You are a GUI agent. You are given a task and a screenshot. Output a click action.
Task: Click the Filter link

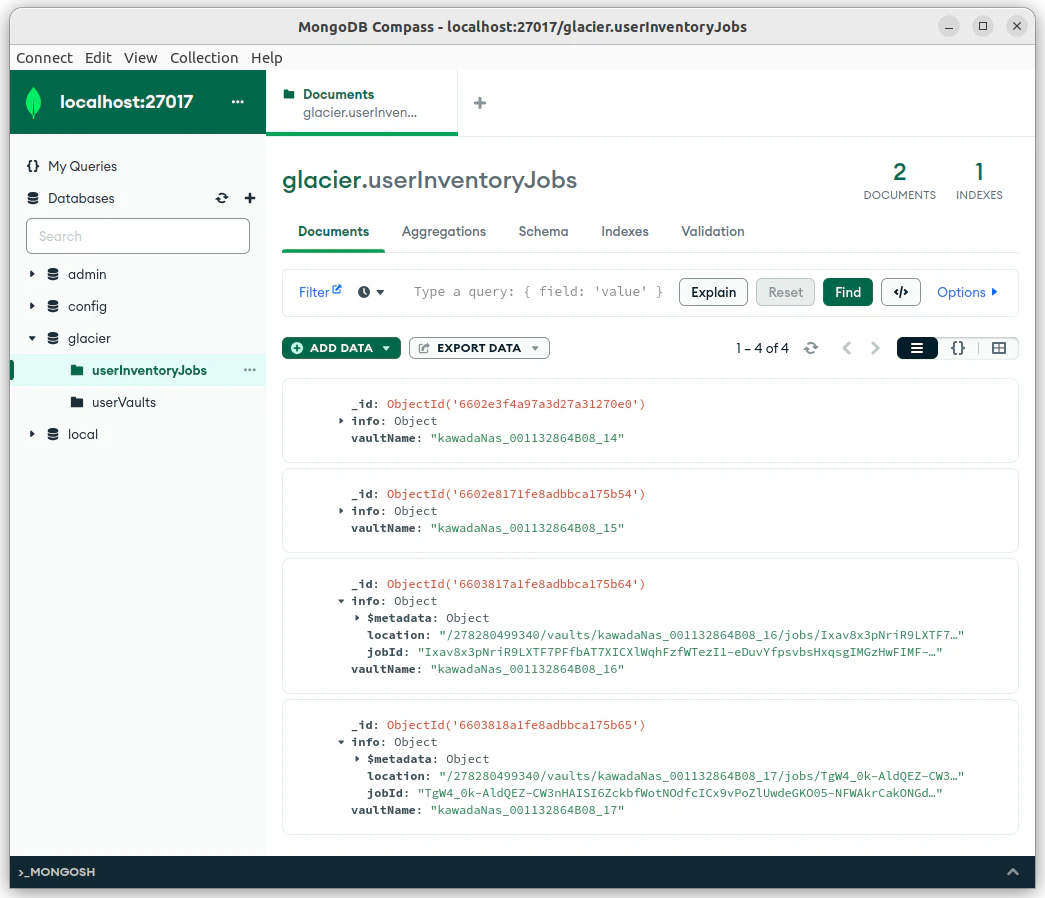tap(314, 293)
